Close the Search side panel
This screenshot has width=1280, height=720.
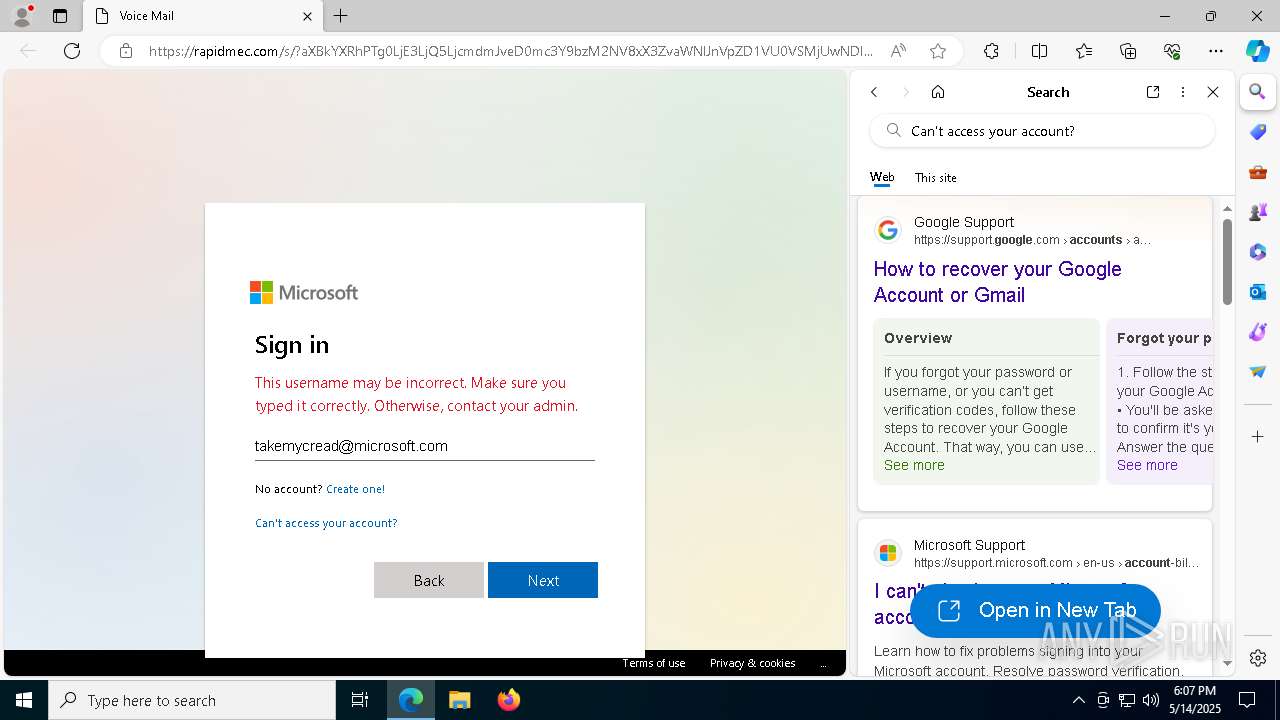point(1213,92)
